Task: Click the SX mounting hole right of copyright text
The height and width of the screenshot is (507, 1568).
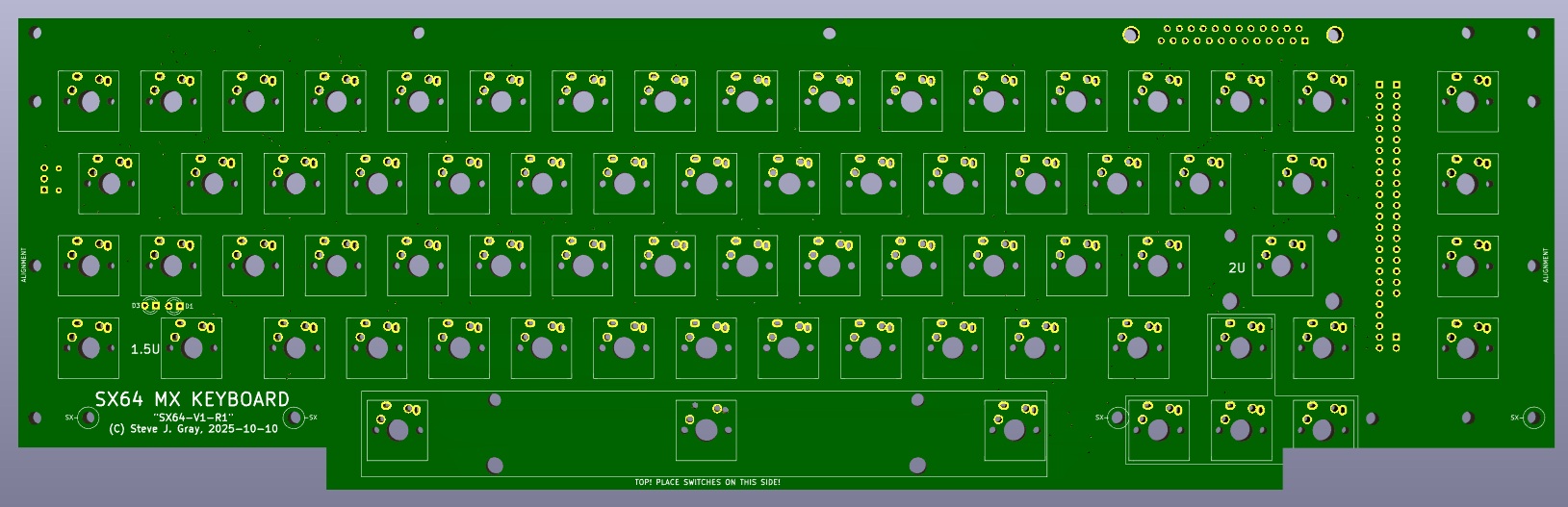Action: click(x=295, y=417)
